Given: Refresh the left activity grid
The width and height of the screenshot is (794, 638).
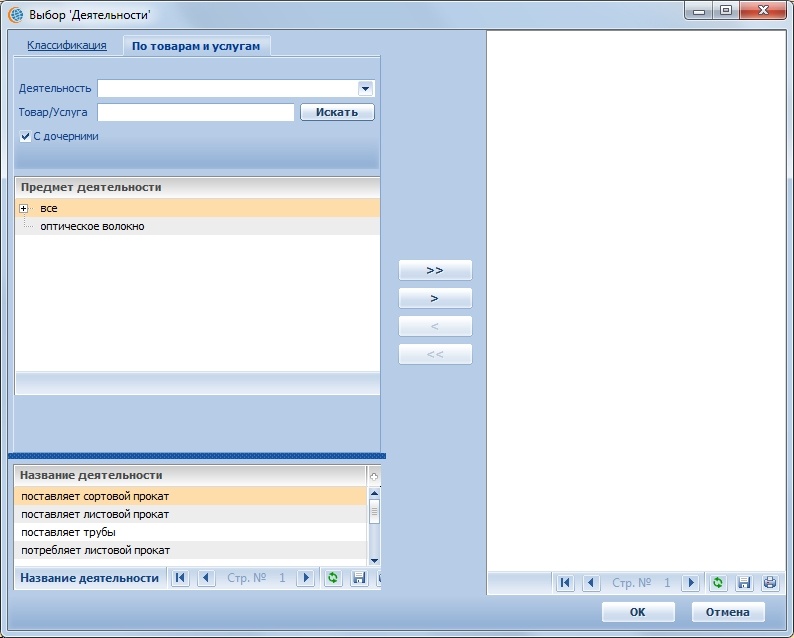Looking at the screenshot, I should 333,578.
